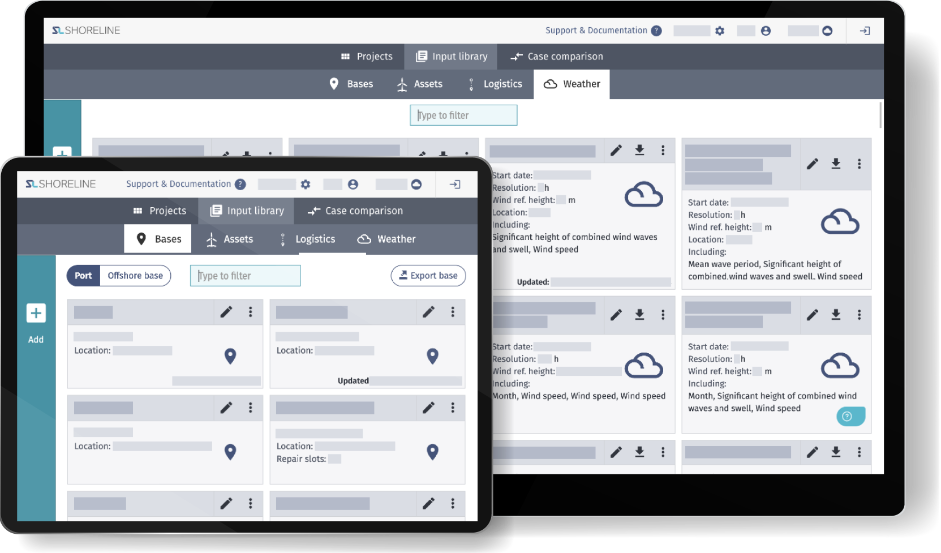Open Support & Documentation link on tablet
Image resolution: width=941 pixels, height=553 pixels.
(178, 184)
